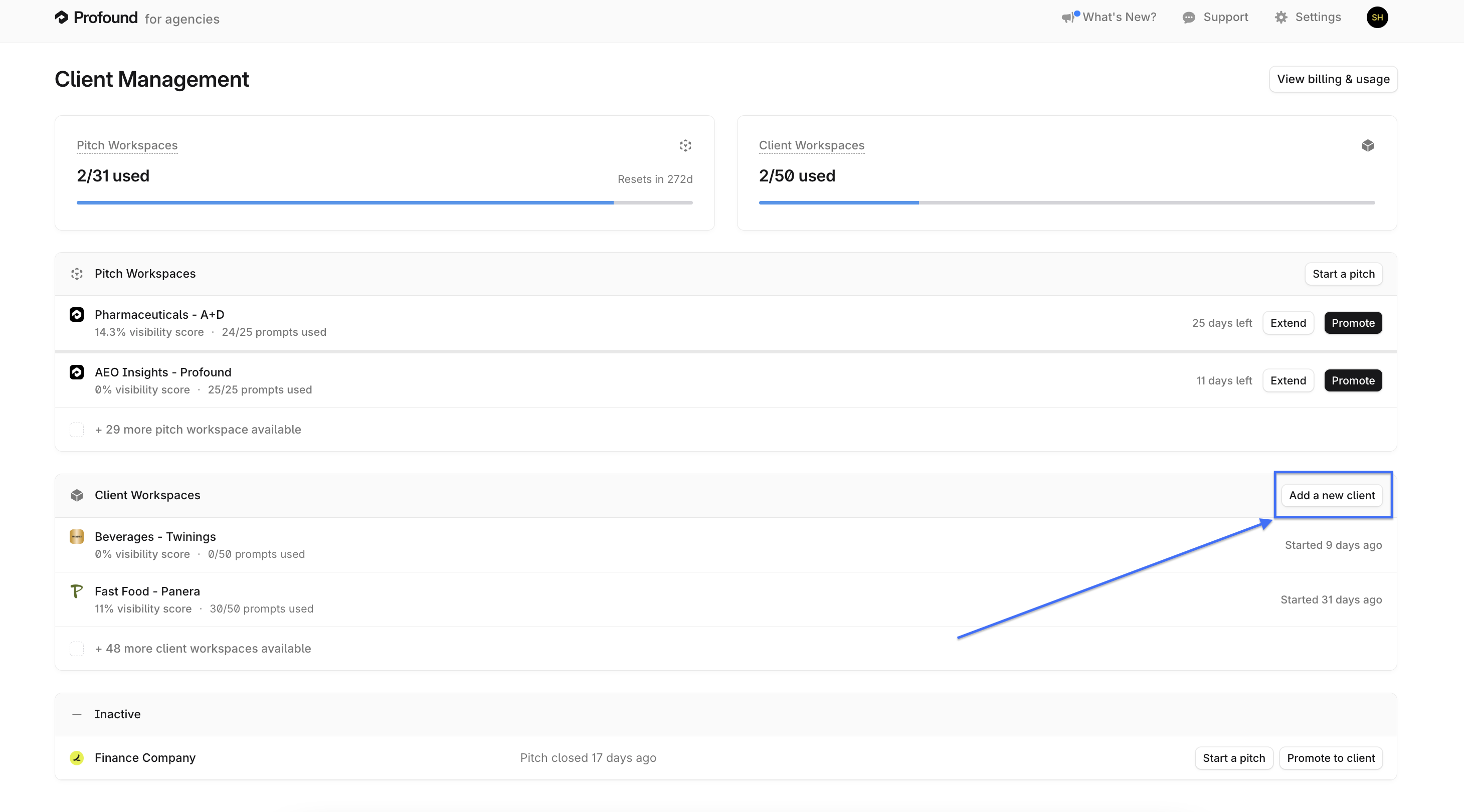The height and width of the screenshot is (812, 1464).
Task: Click '0/50 prompts used' text
Action: coord(256,554)
